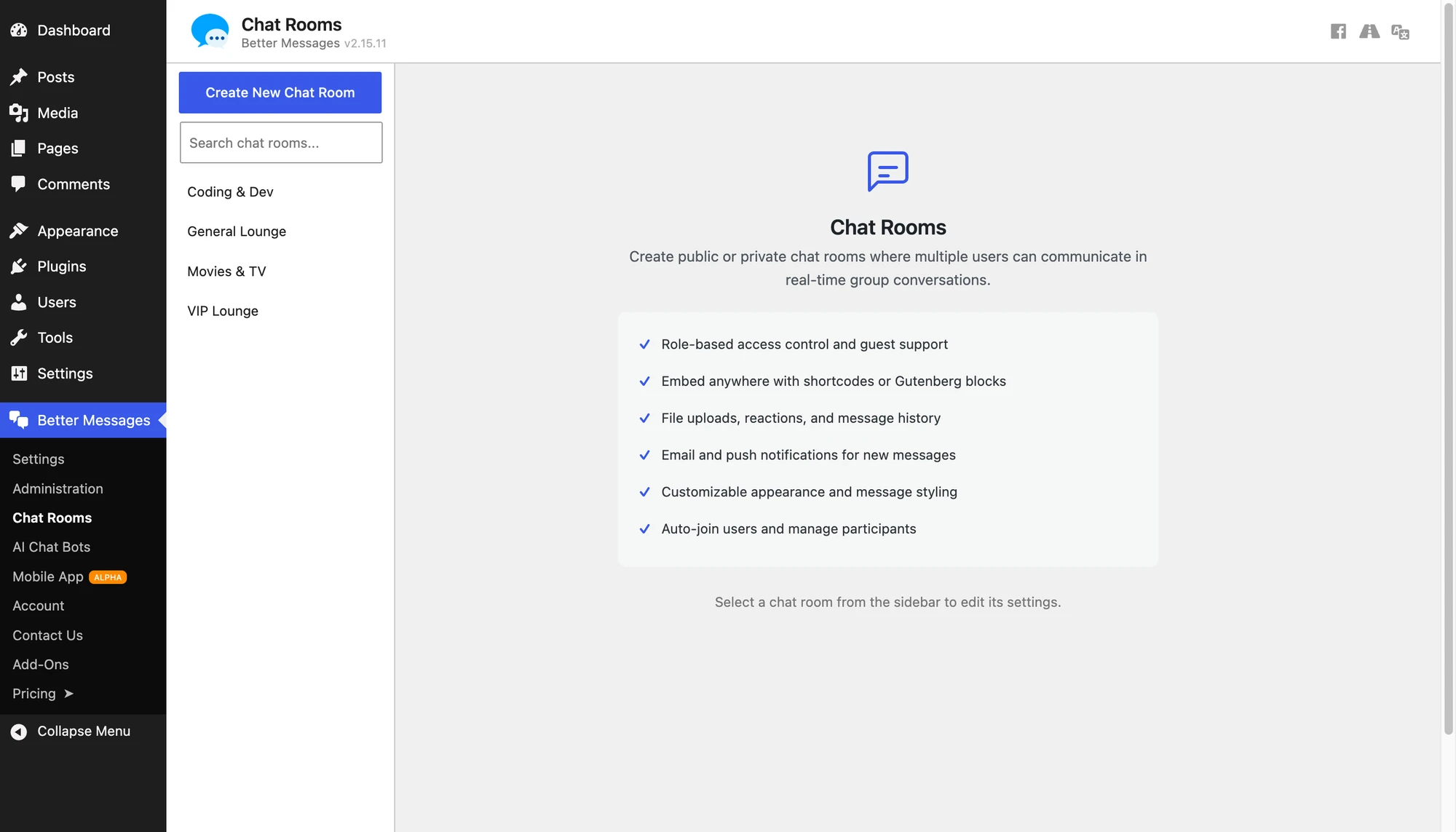The image size is (1456, 832).
Task: Click the Comments bubble icon
Action: (19, 184)
